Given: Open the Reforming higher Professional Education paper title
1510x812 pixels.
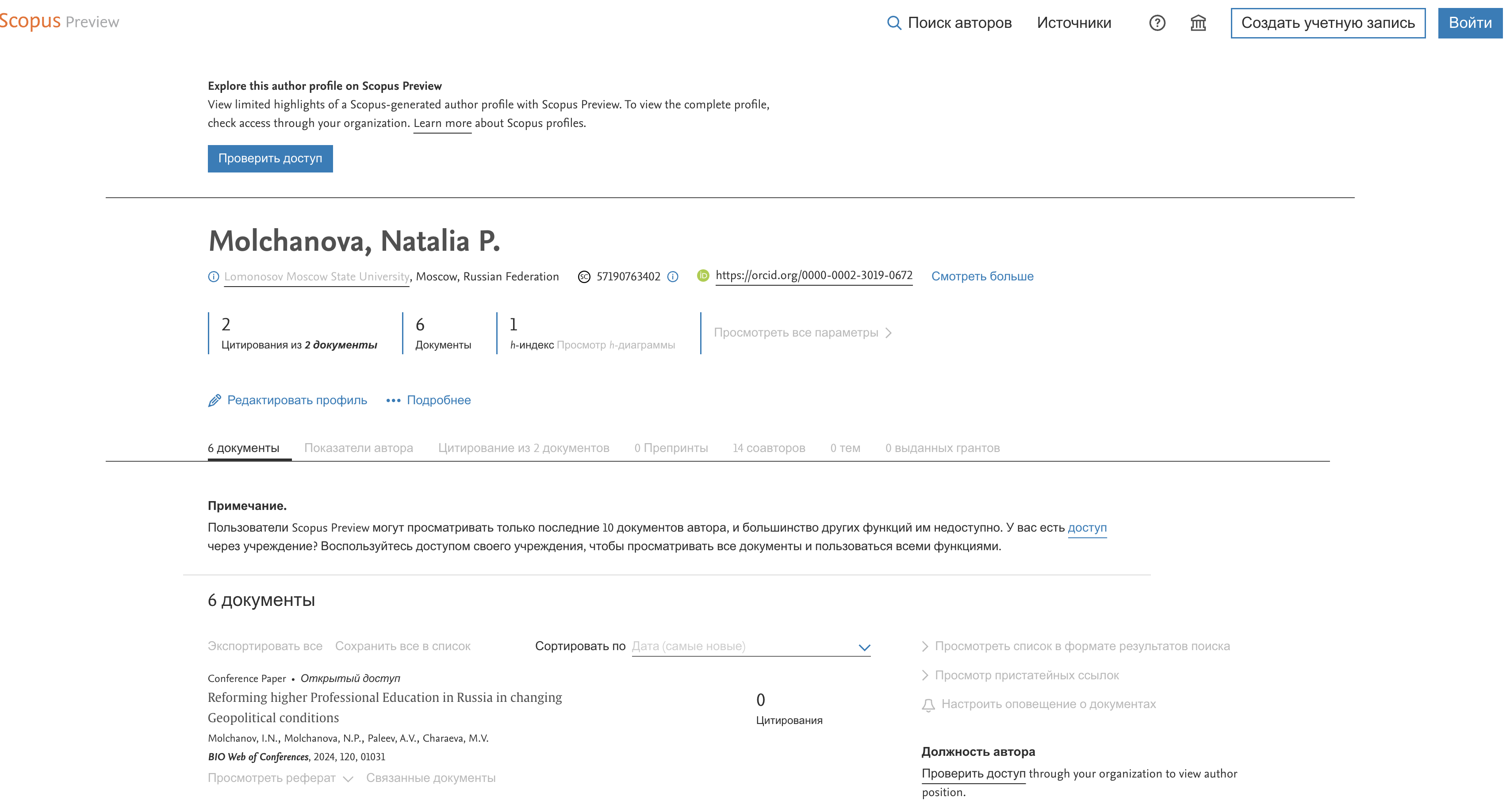Looking at the screenshot, I should [384, 708].
